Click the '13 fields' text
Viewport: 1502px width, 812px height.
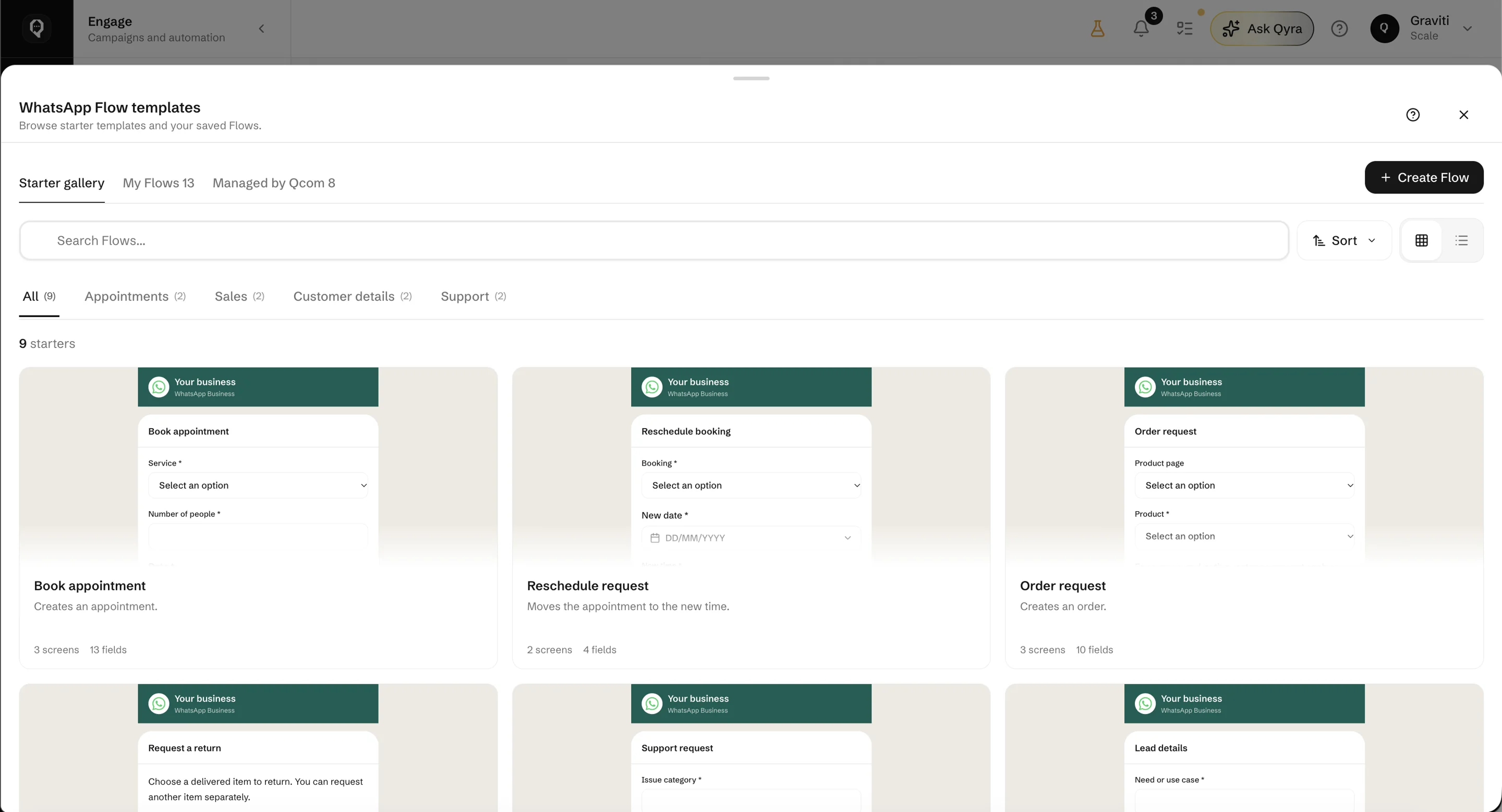tap(108, 650)
